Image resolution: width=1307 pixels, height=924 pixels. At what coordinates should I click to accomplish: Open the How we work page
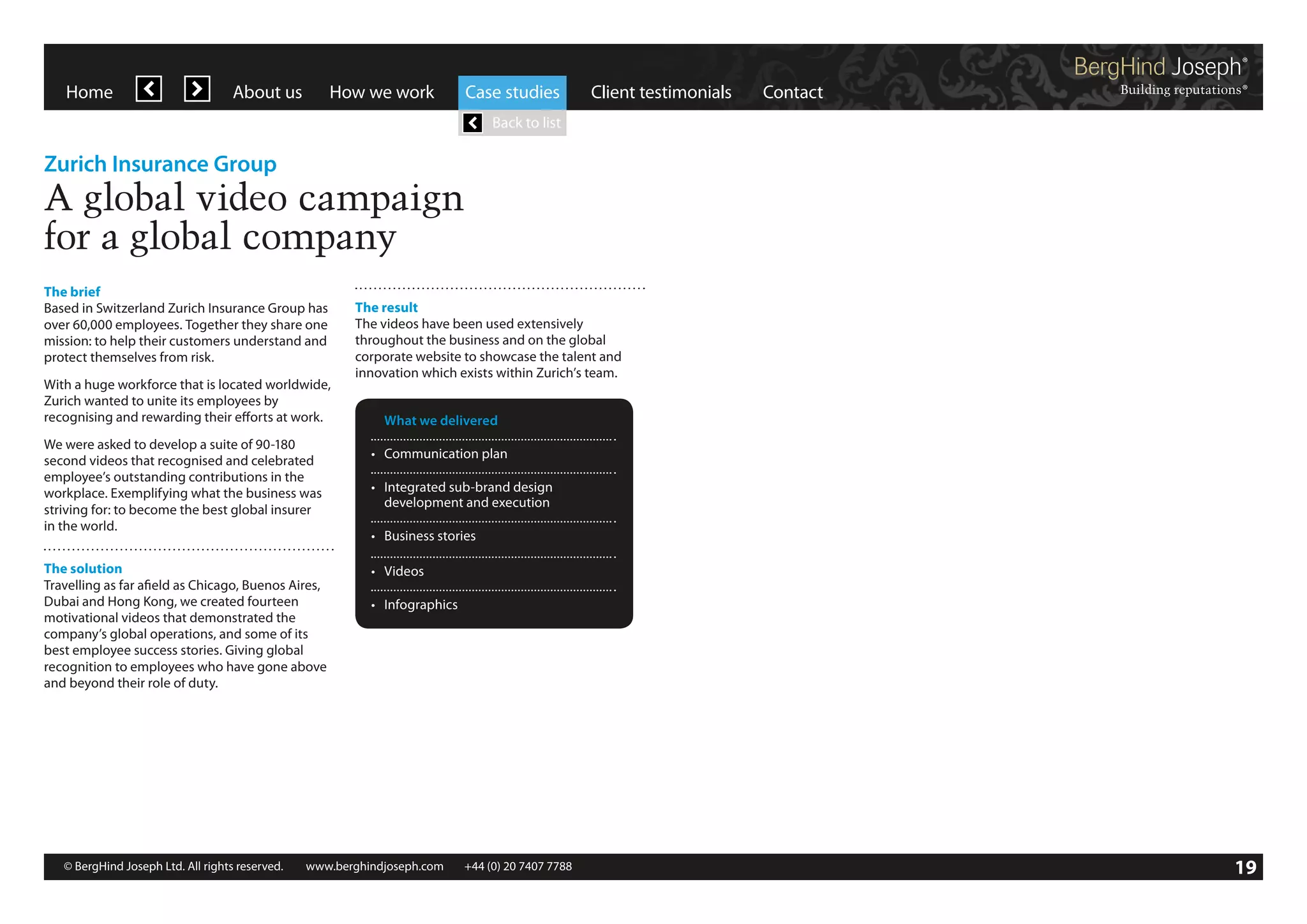click(382, 93)
